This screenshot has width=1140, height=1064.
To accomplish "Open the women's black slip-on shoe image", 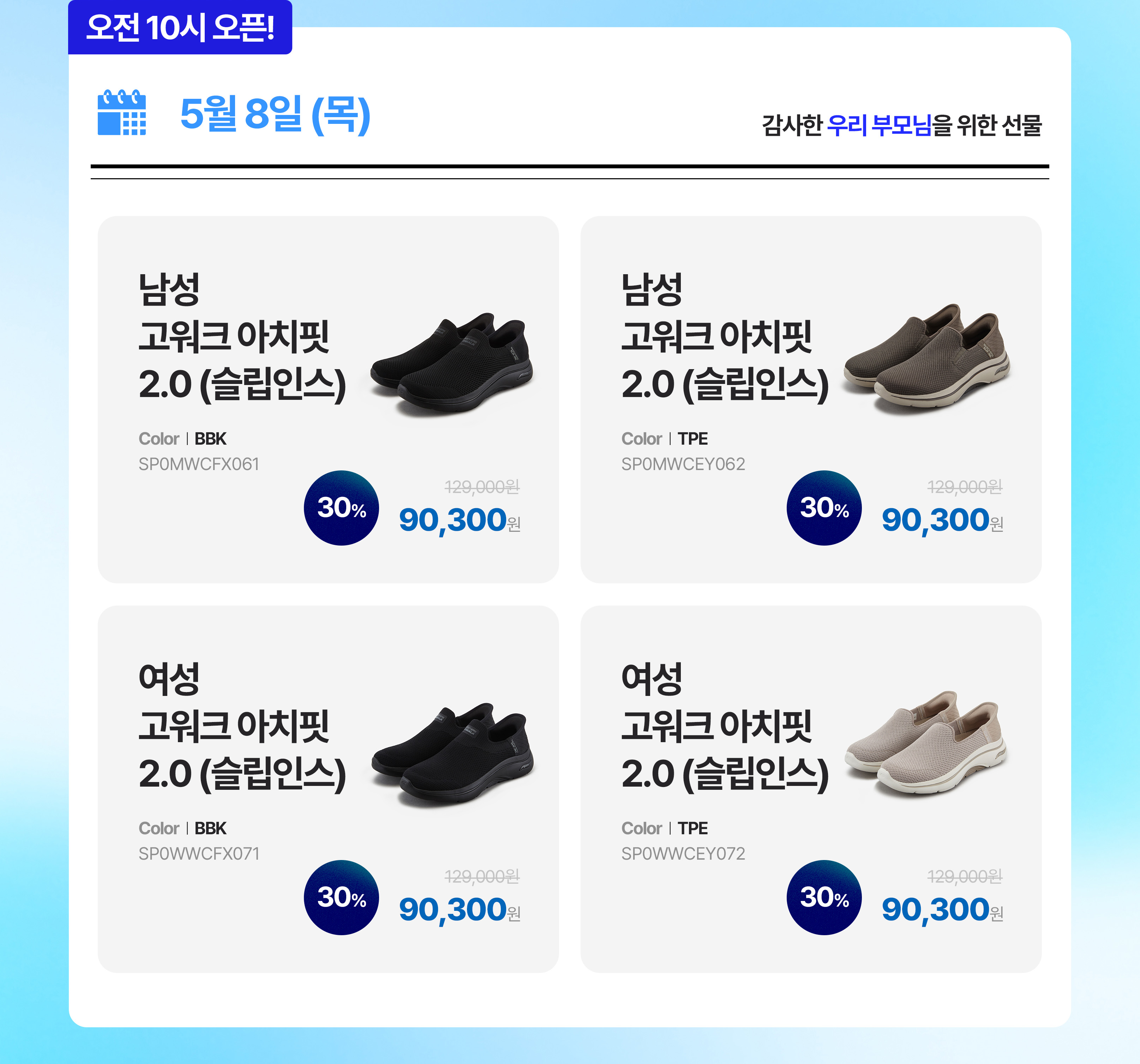I will point(453,754).
